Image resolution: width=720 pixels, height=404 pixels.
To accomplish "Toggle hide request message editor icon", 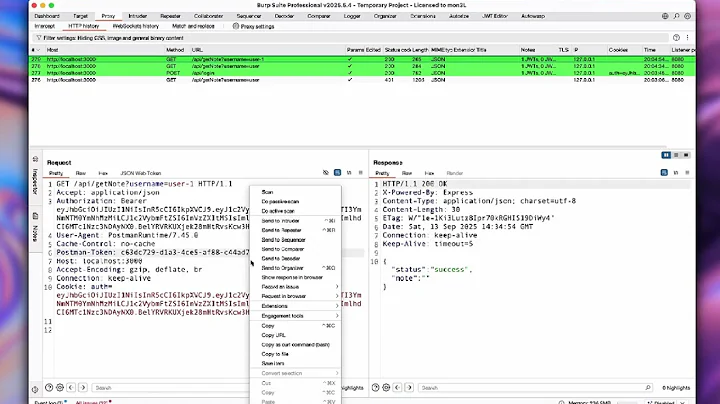I will pyautogui.click(x=326, y=173).
